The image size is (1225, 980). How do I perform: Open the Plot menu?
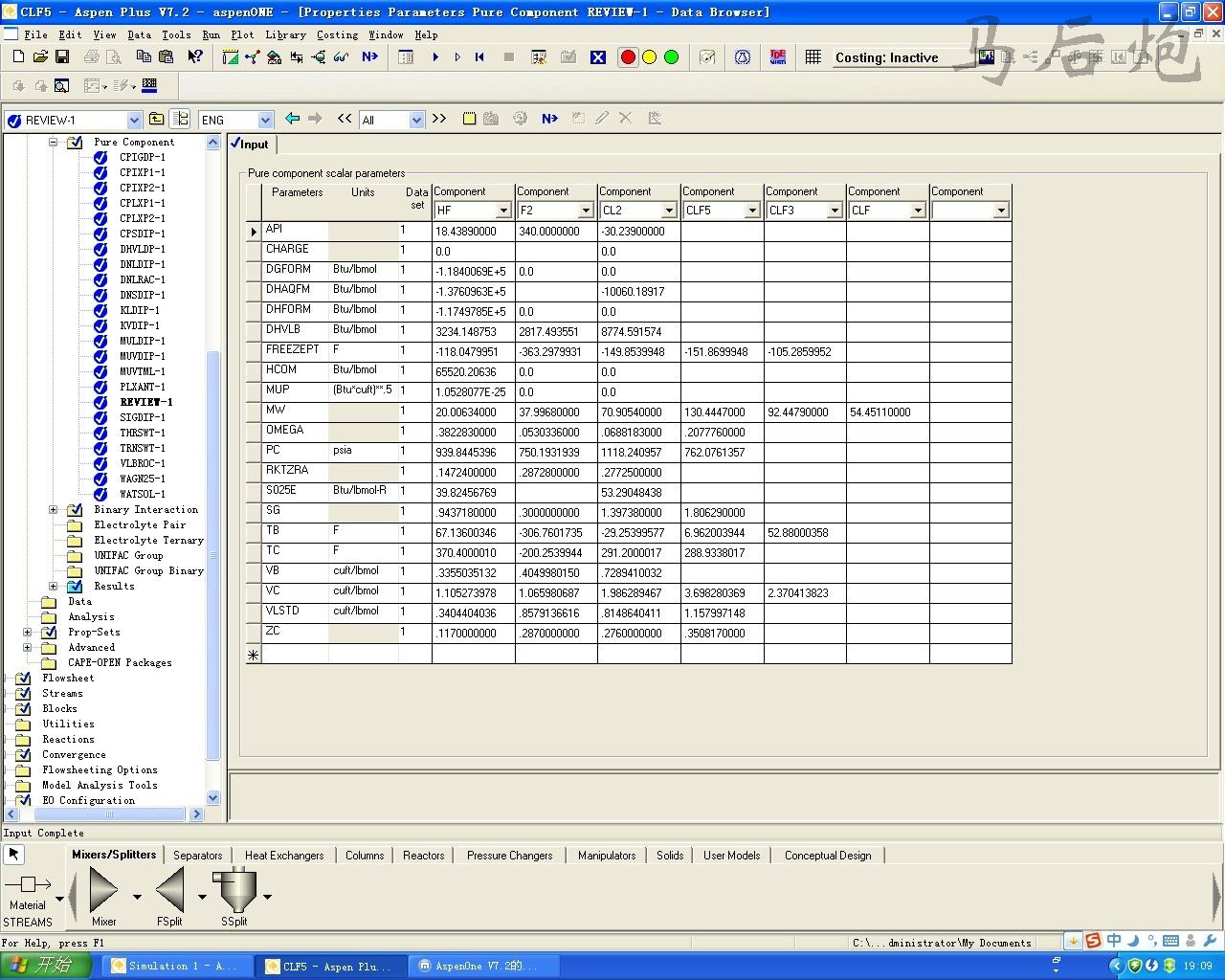[242, 34]
